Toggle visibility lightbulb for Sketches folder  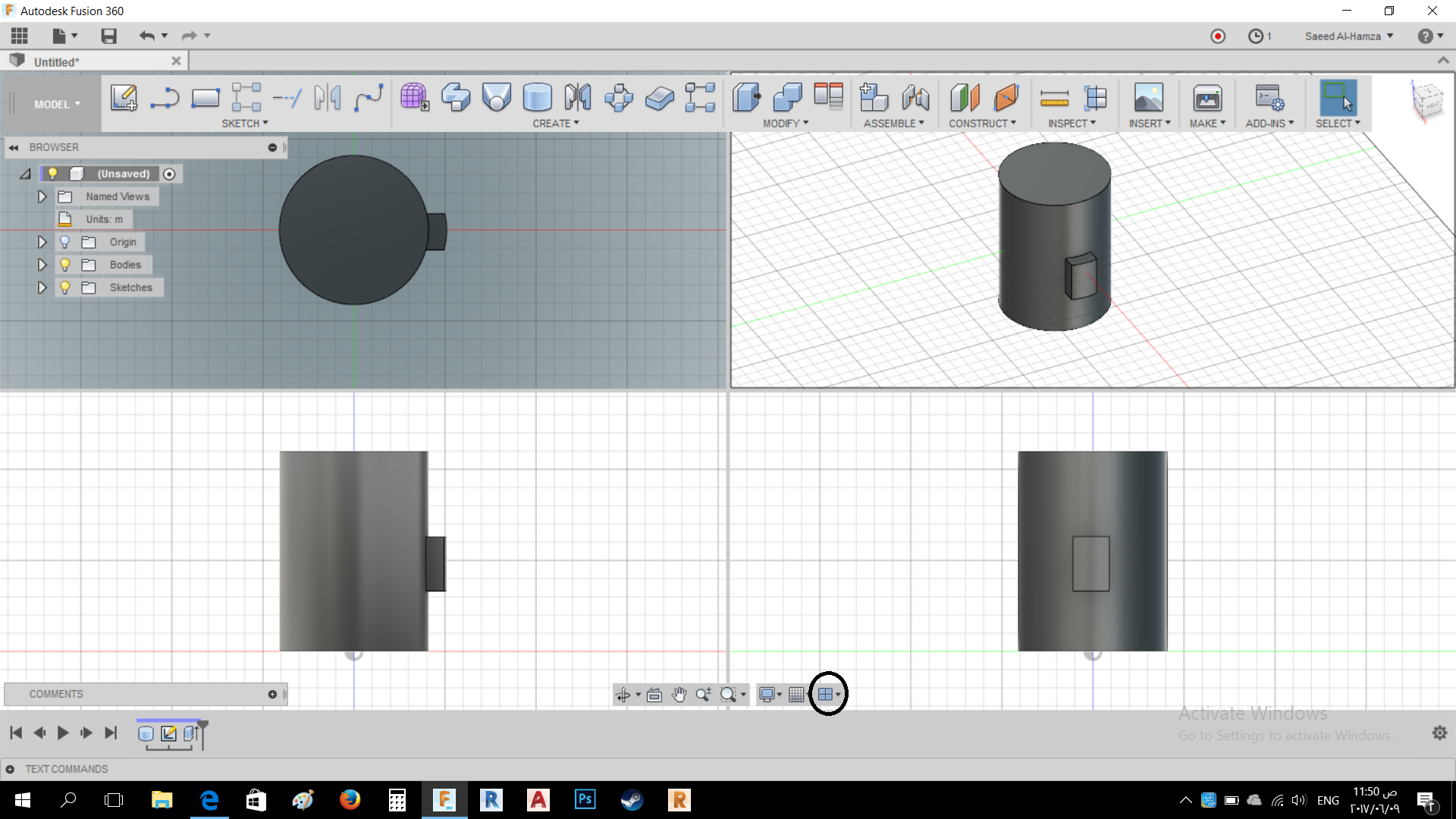tap(65, 287)
